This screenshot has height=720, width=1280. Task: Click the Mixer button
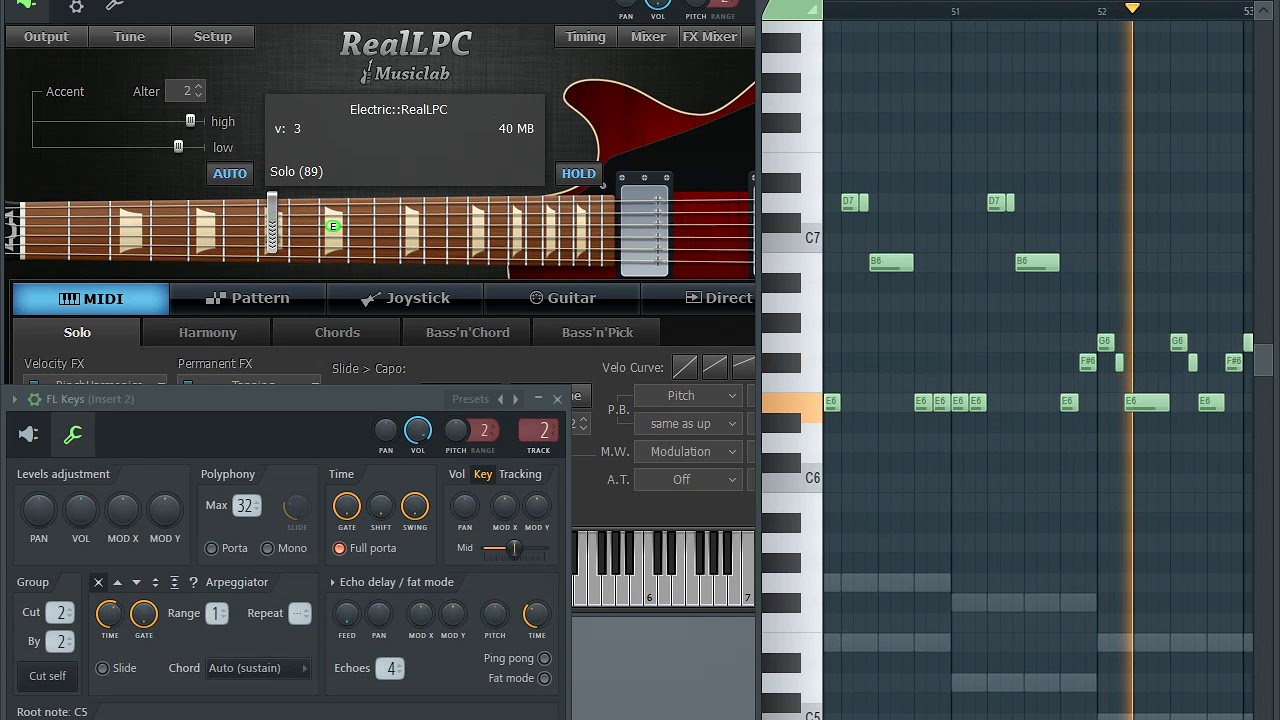coord(648,37)
